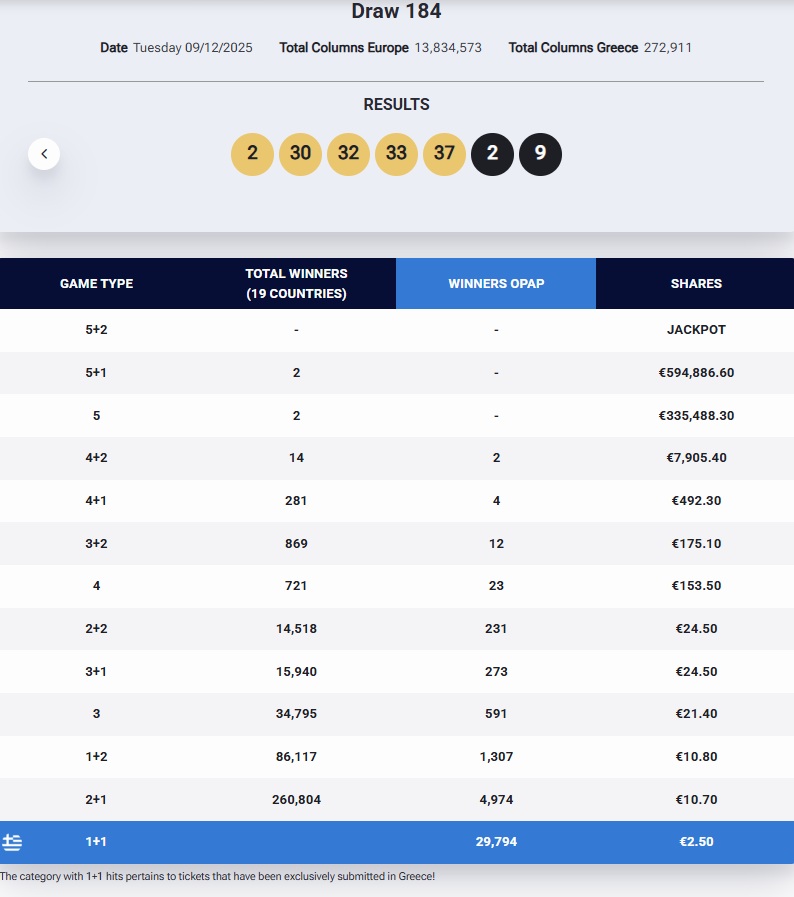Screen dimensions: 794x897
Task: Select the €594,886.60 share amount
Action: 696,373
